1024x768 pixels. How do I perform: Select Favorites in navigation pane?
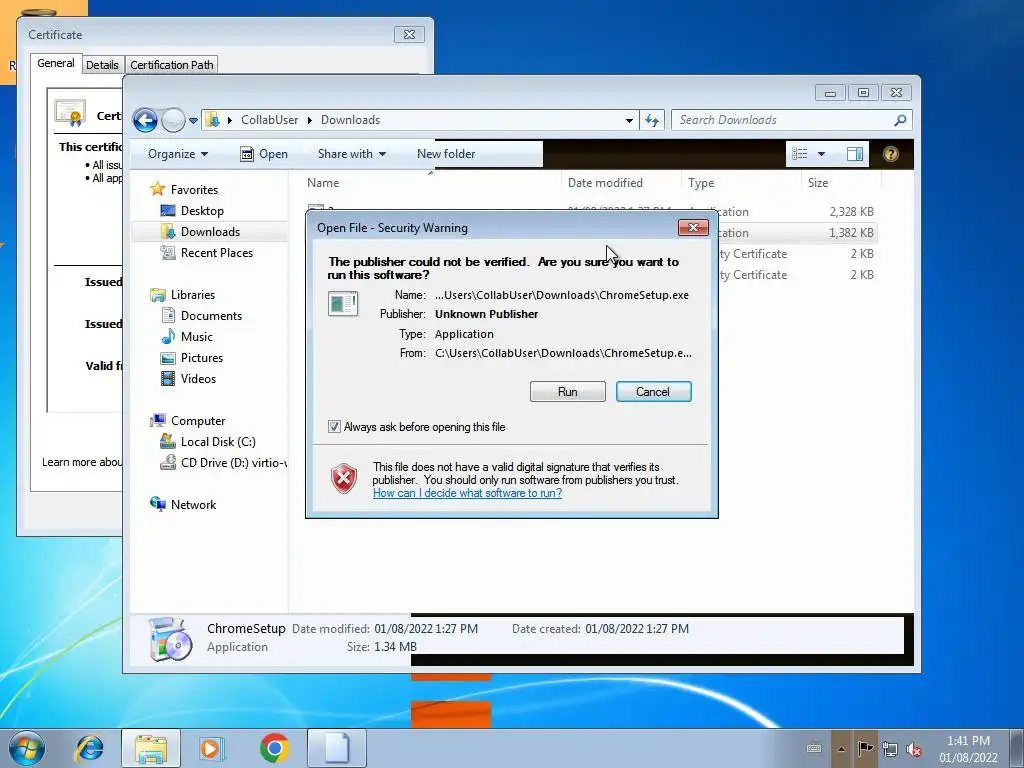click(194, 190)
